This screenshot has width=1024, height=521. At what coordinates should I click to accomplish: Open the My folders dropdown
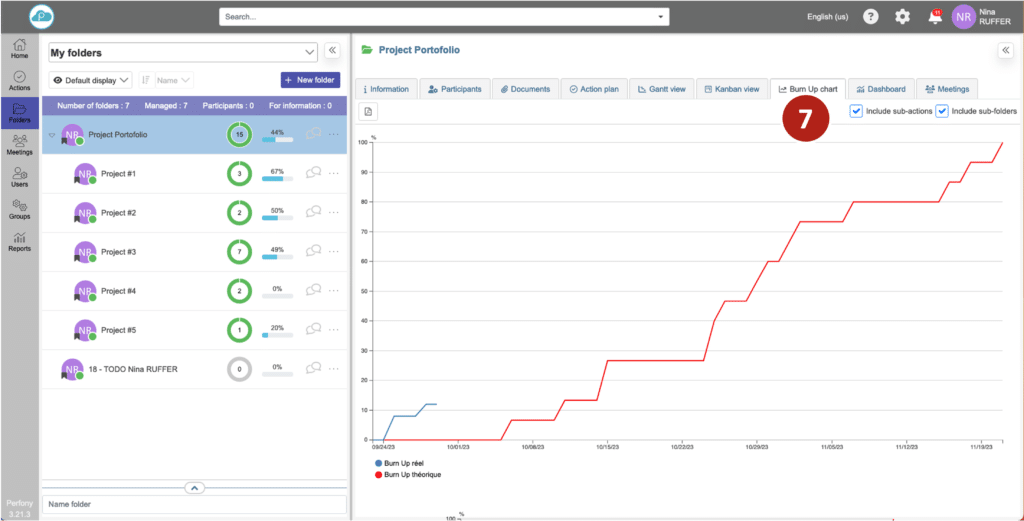click(182, 52)
